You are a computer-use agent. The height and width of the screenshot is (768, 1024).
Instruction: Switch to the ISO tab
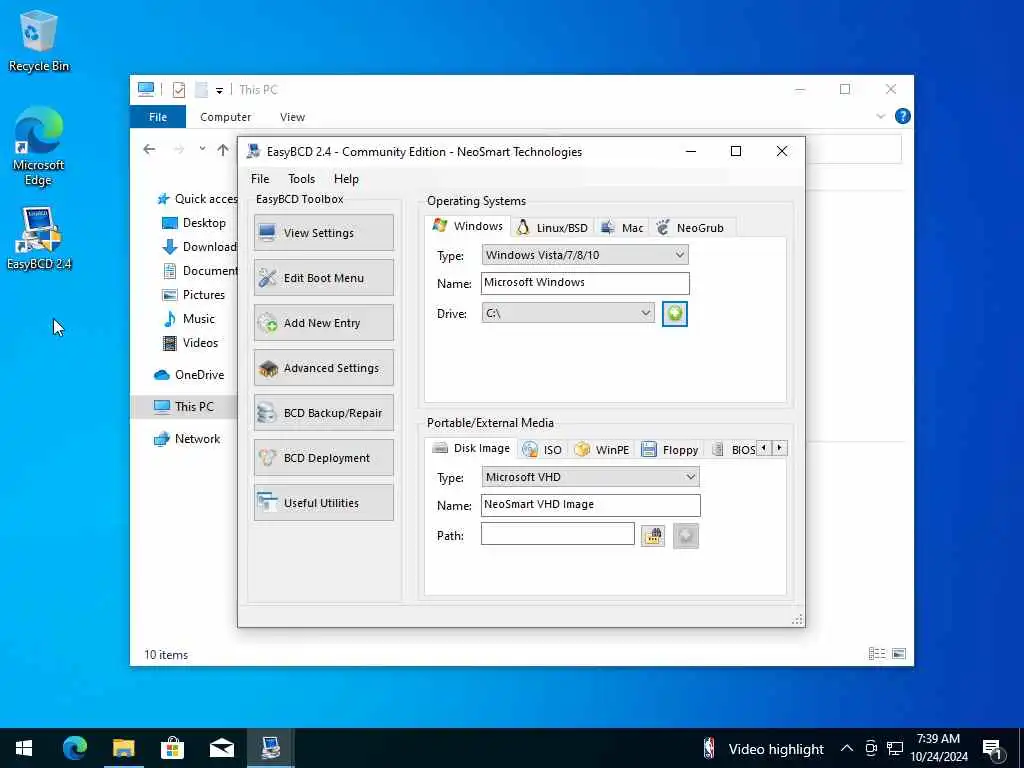click(x=543, y=449)
